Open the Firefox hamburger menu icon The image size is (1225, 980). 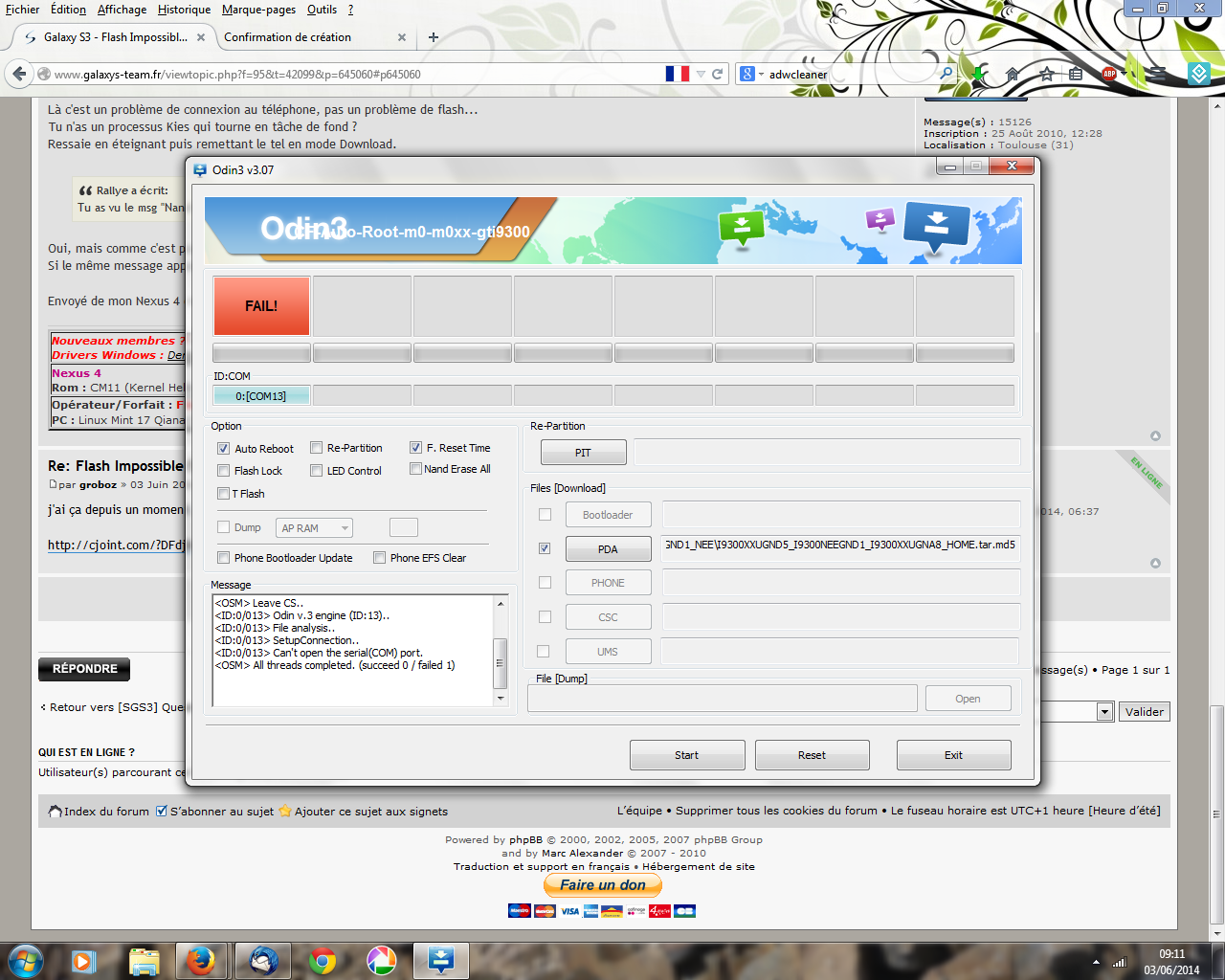[x=1158, y=74]
